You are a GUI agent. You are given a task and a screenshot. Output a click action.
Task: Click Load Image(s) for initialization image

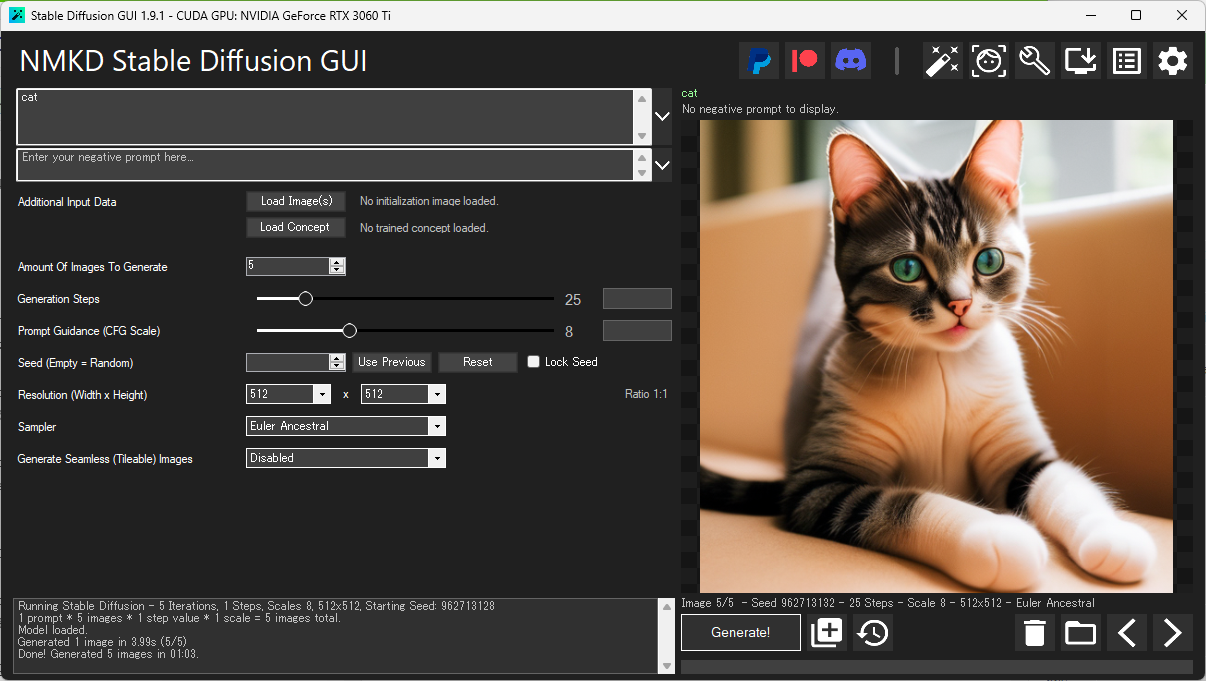pyautogui.click(x=296, y=201)
